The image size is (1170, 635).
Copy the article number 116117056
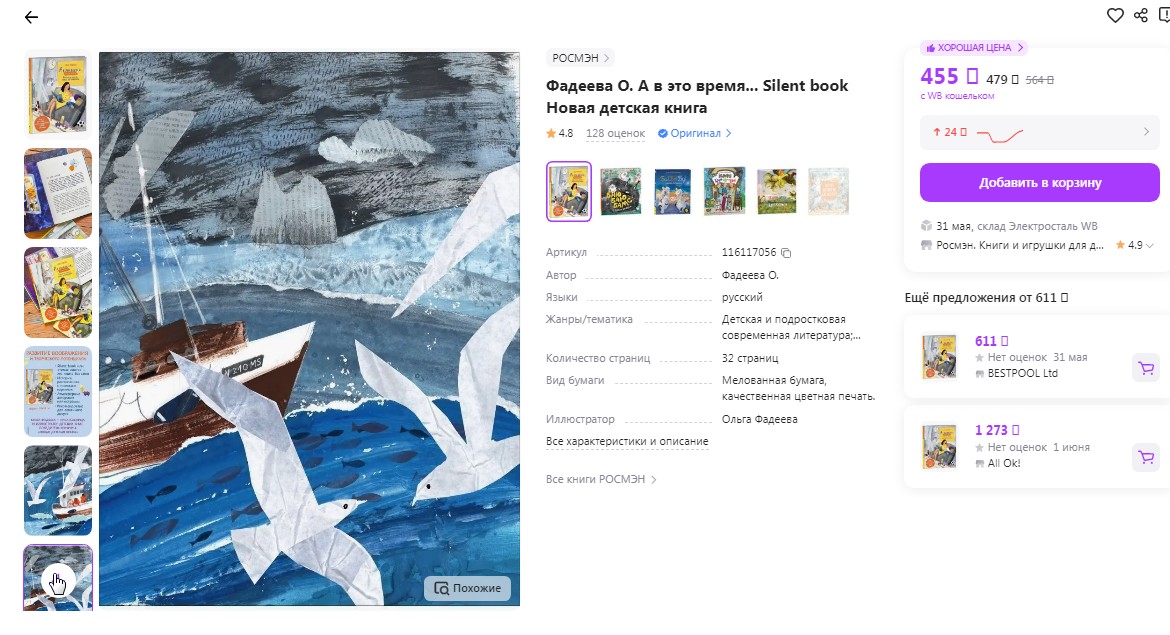click(x=786, y=253)
